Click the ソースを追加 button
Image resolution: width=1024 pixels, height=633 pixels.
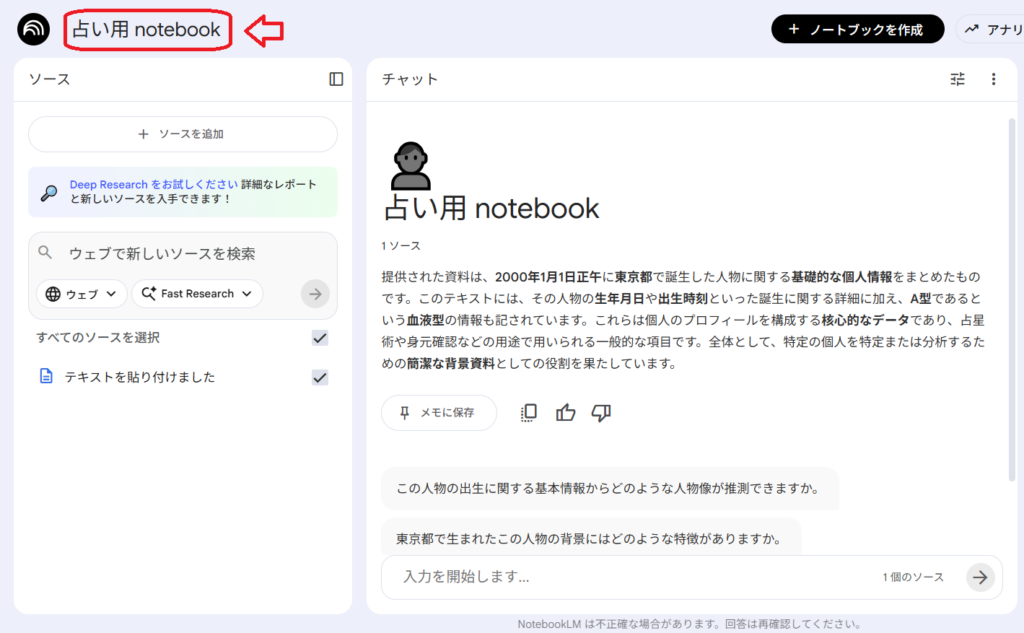click(183, 134)
